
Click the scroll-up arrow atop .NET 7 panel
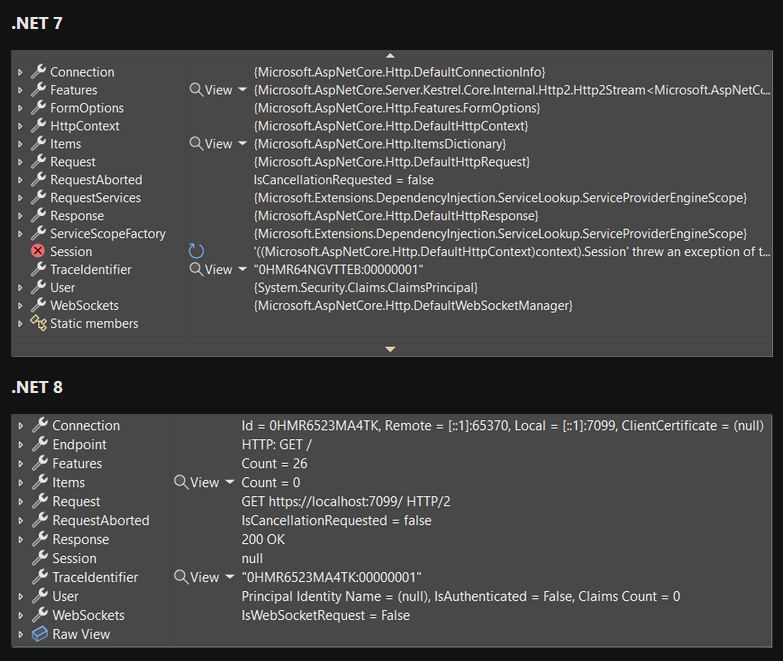(x=391, y=55)
